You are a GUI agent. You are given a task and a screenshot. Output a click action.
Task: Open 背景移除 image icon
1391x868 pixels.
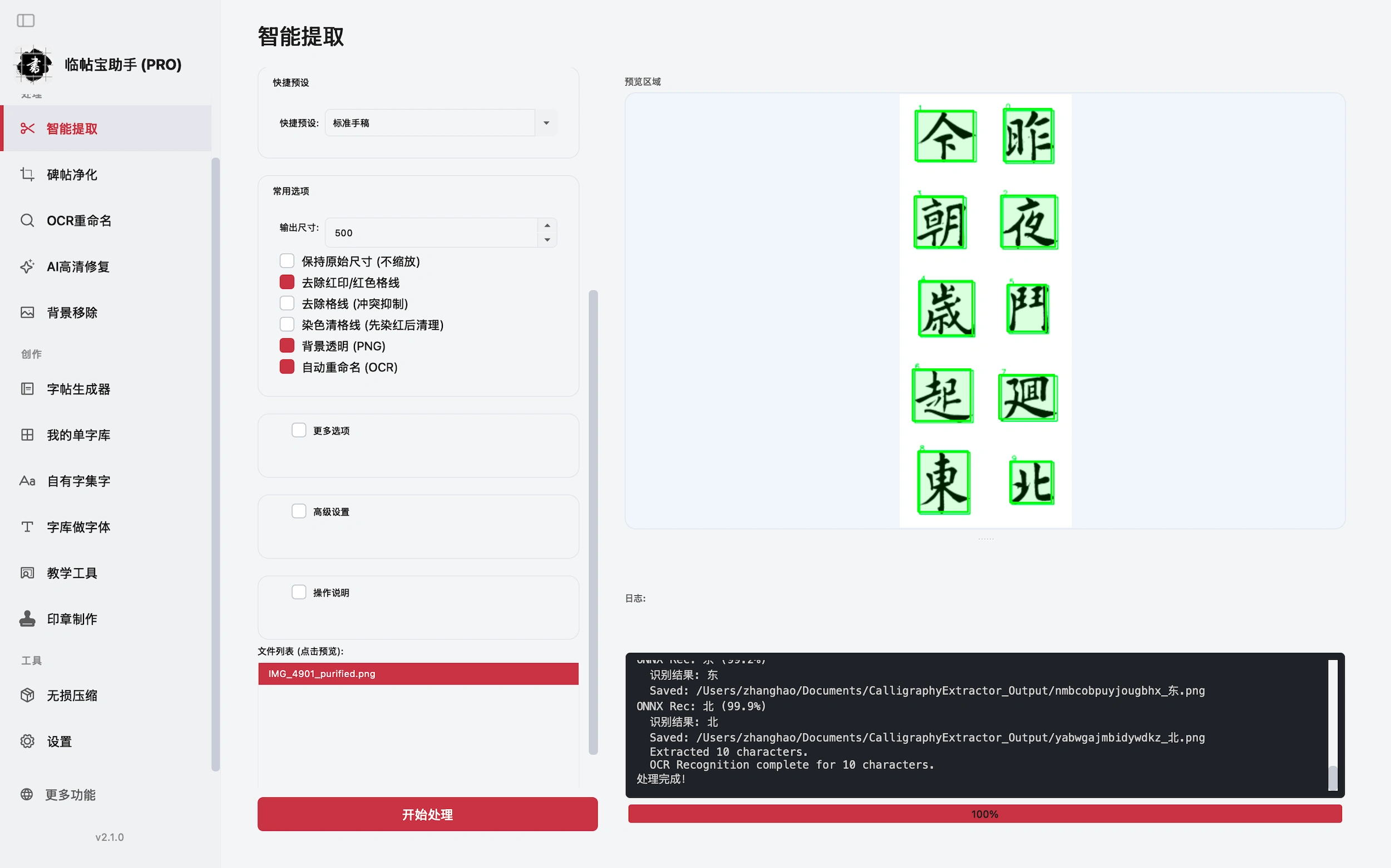pyautogui.click(x=27, y=312)
